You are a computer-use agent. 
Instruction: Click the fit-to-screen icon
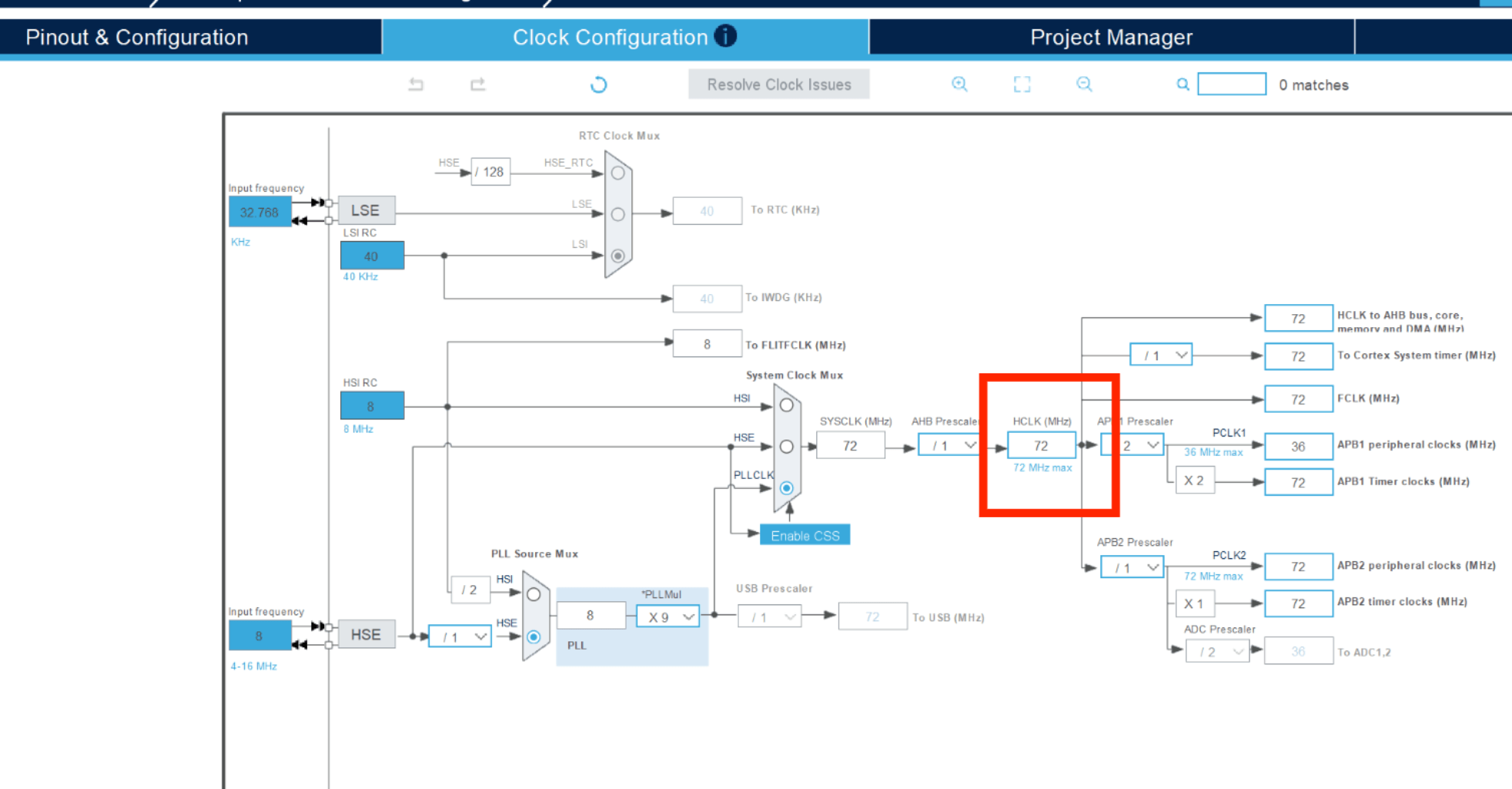coord(1022,85)
